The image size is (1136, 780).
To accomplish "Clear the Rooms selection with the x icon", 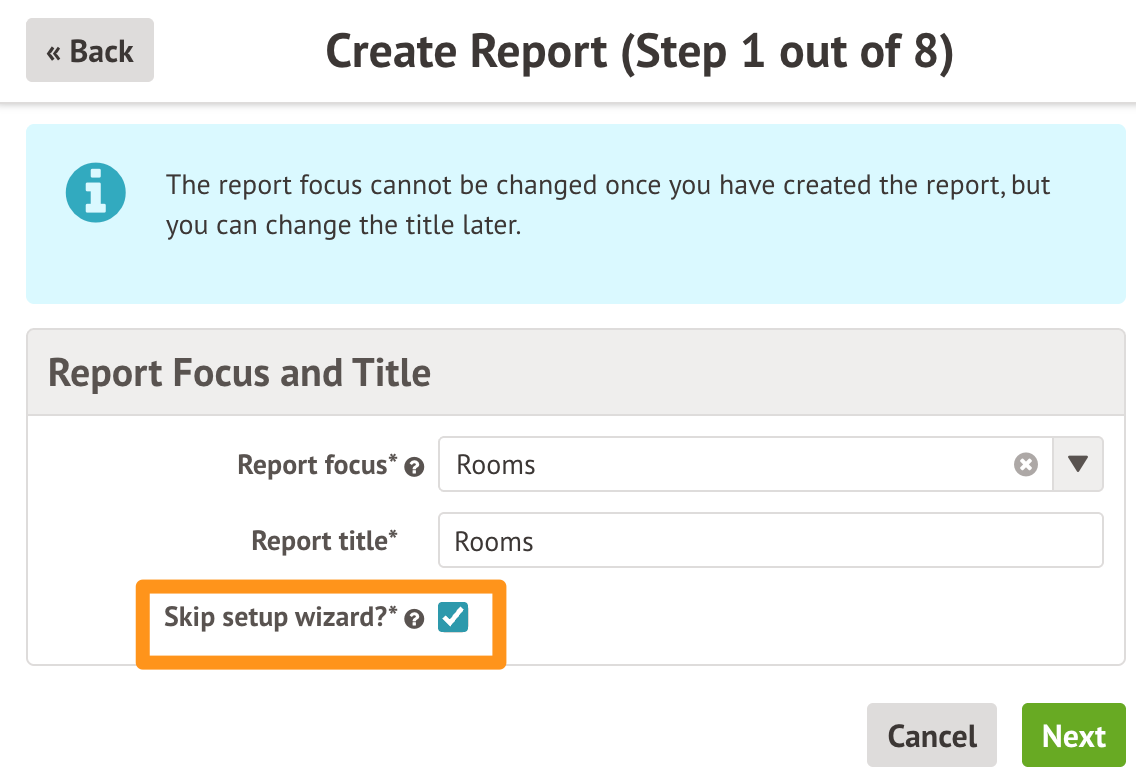I will click(1026, 465).
